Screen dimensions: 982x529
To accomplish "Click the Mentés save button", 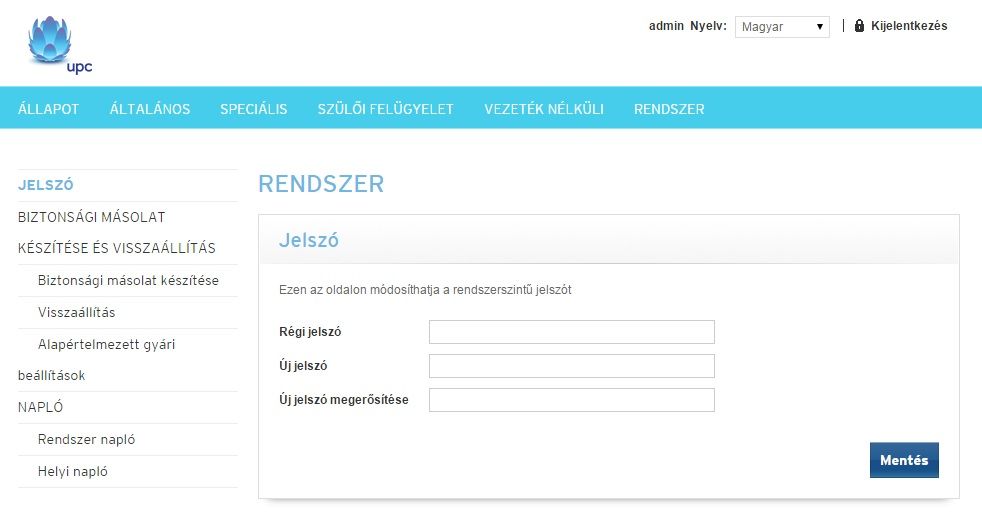I will pos(904,460).
